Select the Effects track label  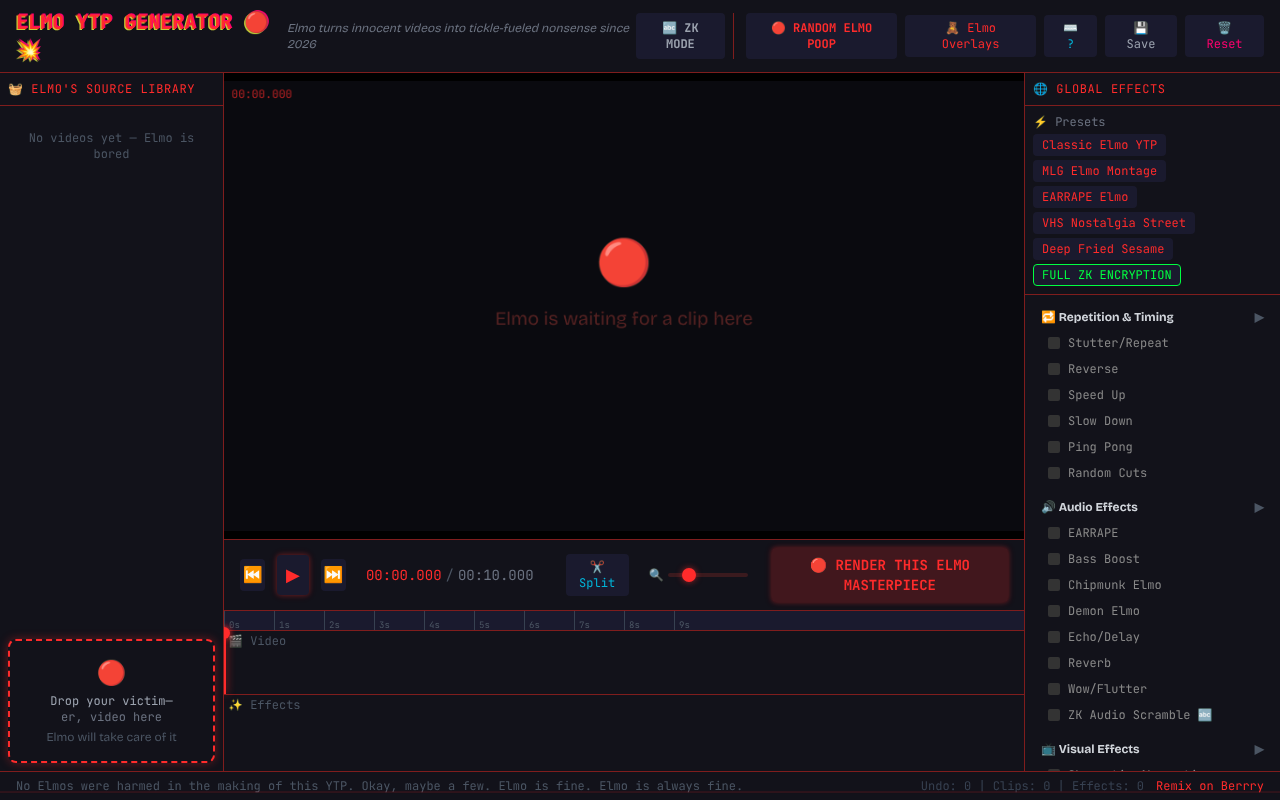coord(265,705)
